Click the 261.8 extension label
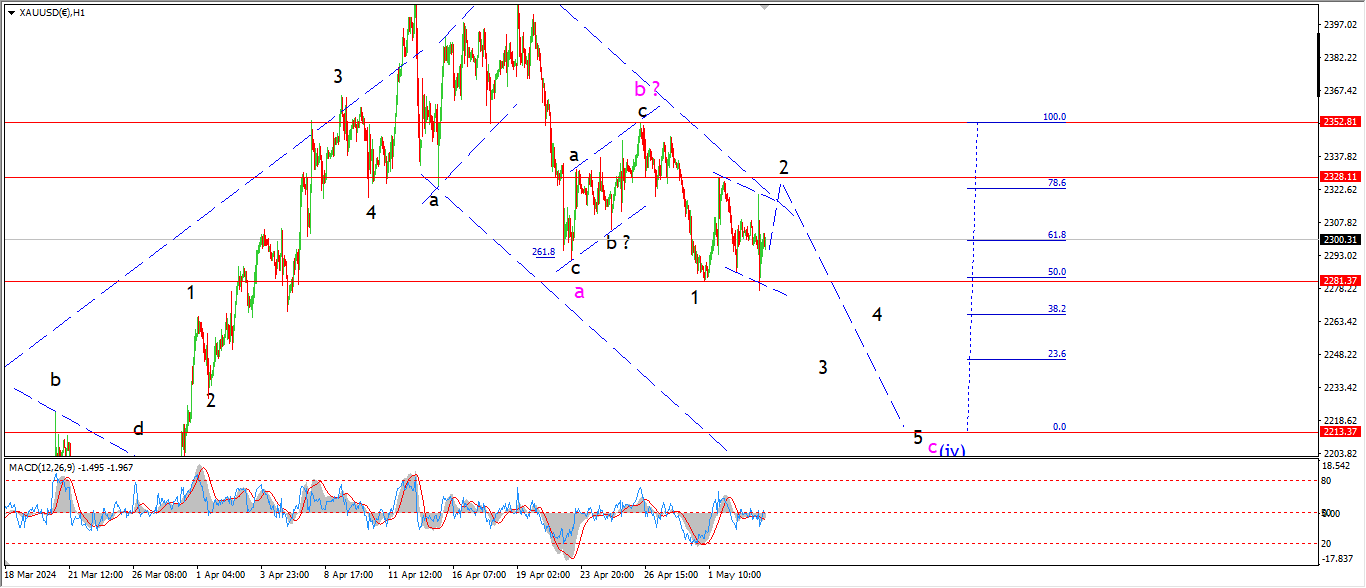 (x=543, y=252)
